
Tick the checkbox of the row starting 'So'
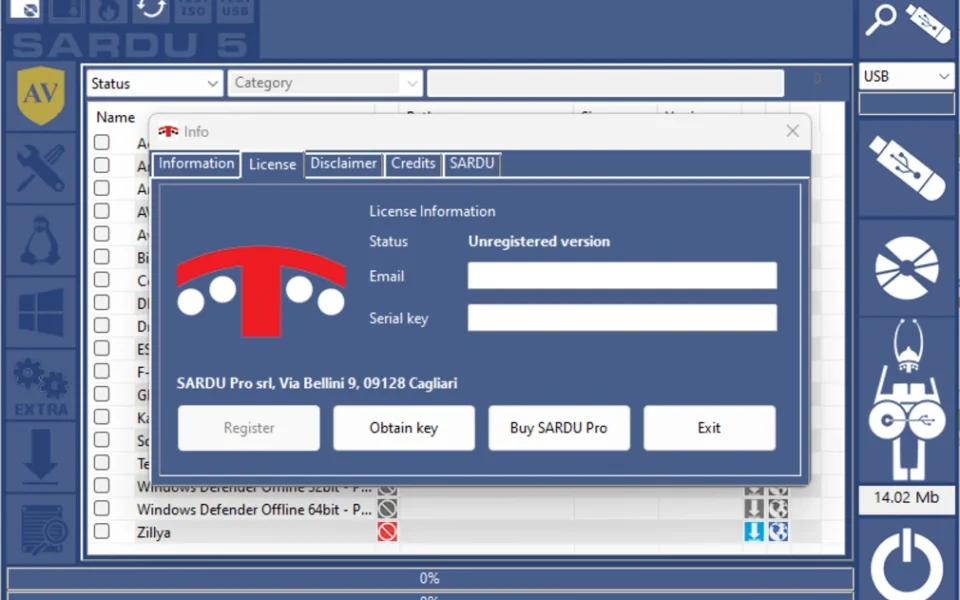(102, 440)
